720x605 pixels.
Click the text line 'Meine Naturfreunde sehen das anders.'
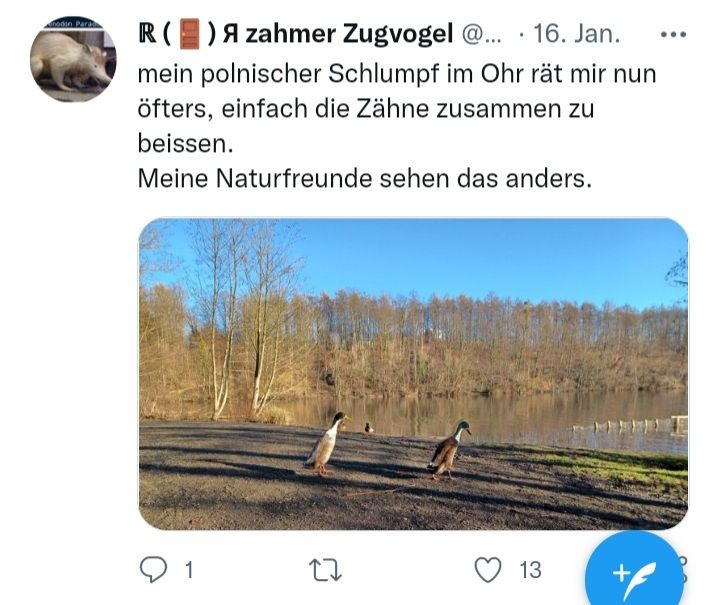pos(365,179)
